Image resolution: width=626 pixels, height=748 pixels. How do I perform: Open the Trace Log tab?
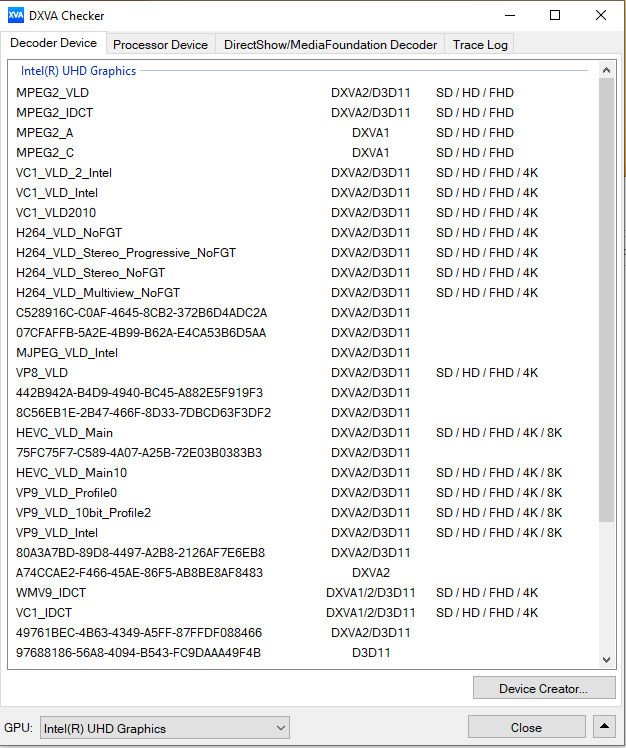[480, 44]
